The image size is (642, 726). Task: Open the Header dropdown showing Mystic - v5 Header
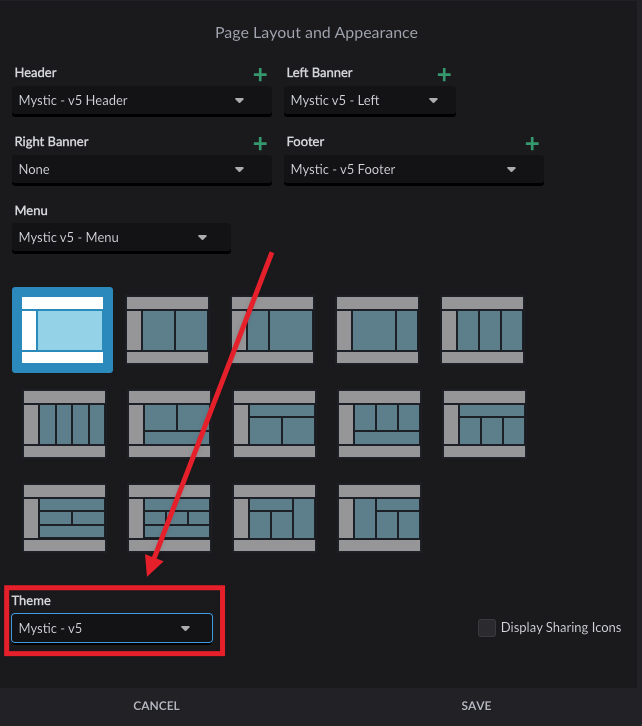tap(142, 100)
